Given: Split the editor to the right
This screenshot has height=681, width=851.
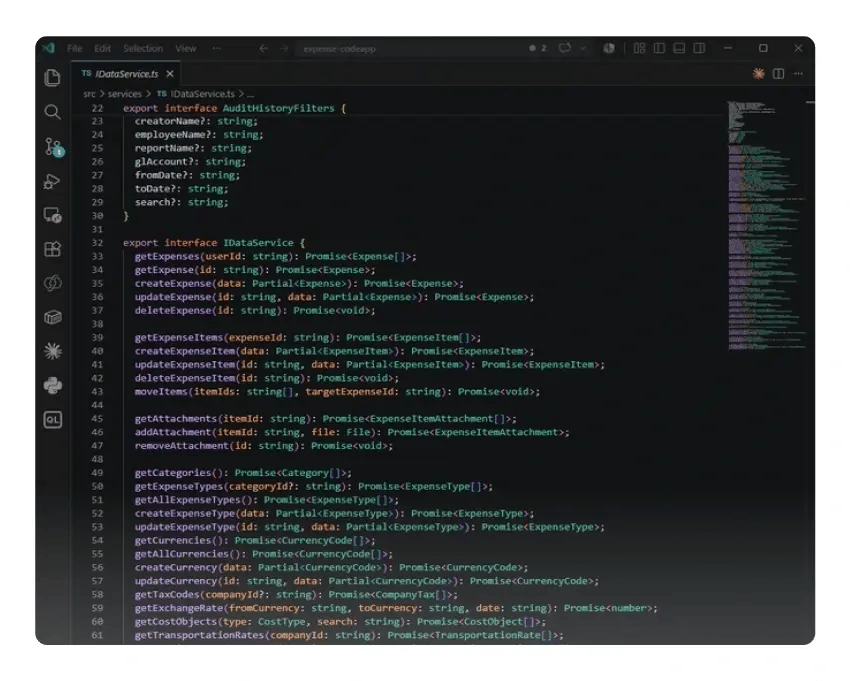Looking at the screenshot, I should pos(778,73).
